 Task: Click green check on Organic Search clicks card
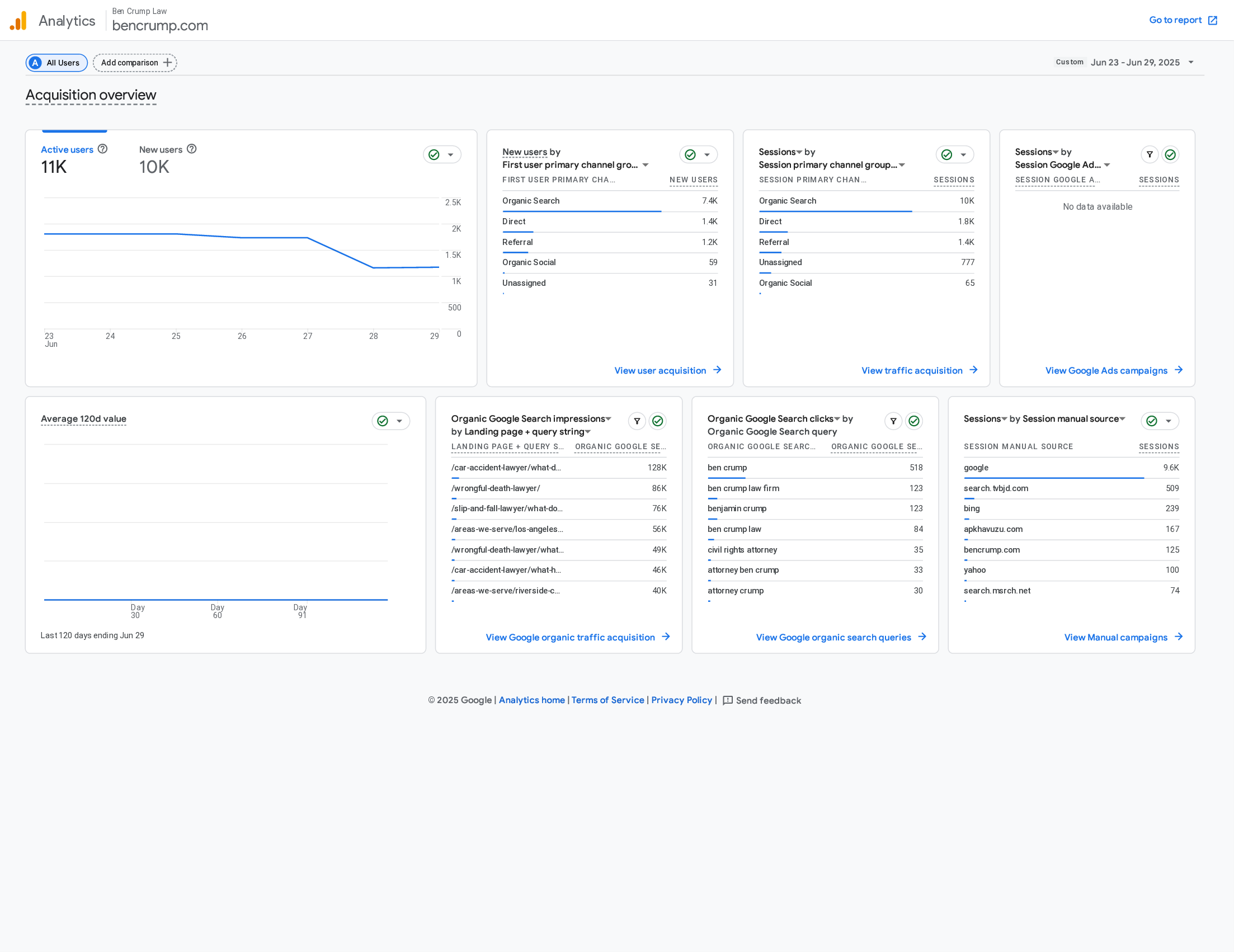914,421
